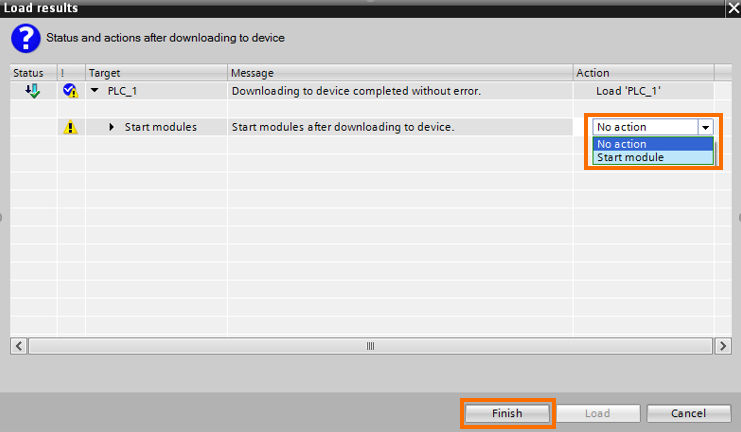Image resolution: width=741 pixels, height=432 pixels.
Task: Click the Action column header
Action: [643, 73]
